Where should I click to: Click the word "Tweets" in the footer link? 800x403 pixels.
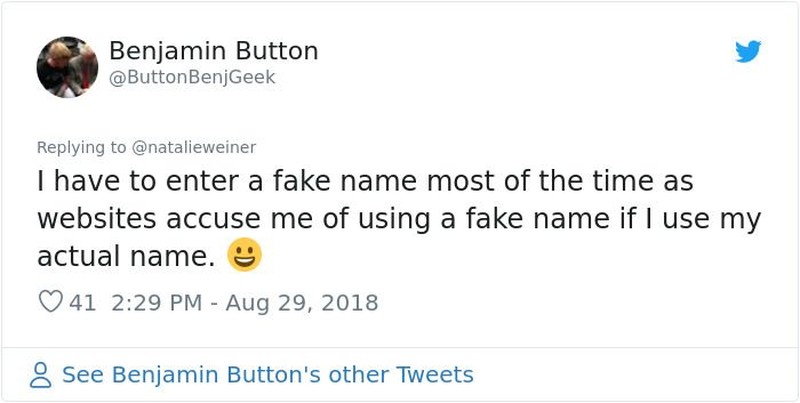tap(434, 375)
